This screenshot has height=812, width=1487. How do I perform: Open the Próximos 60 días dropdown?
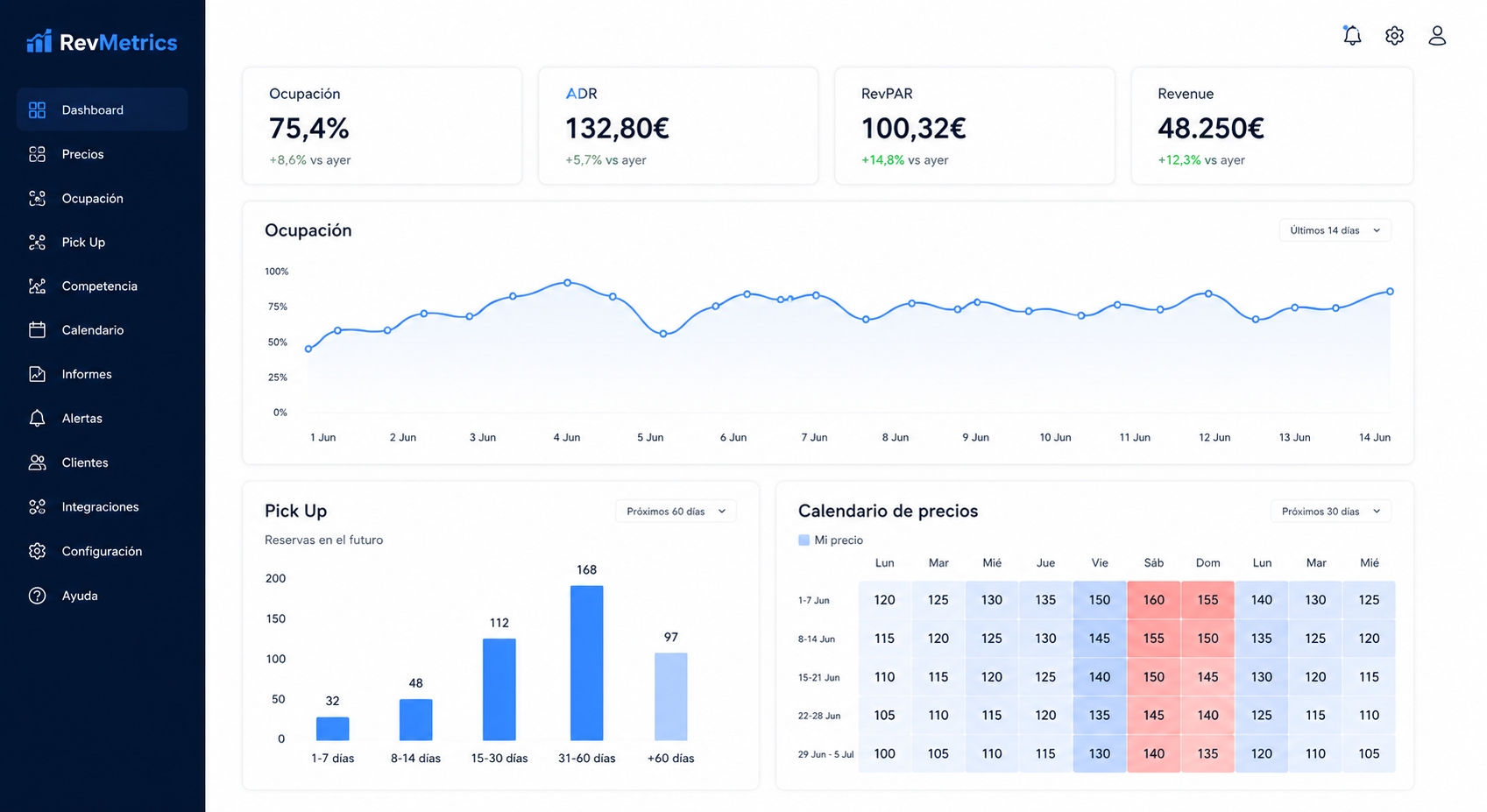click(x=676, y=512)
